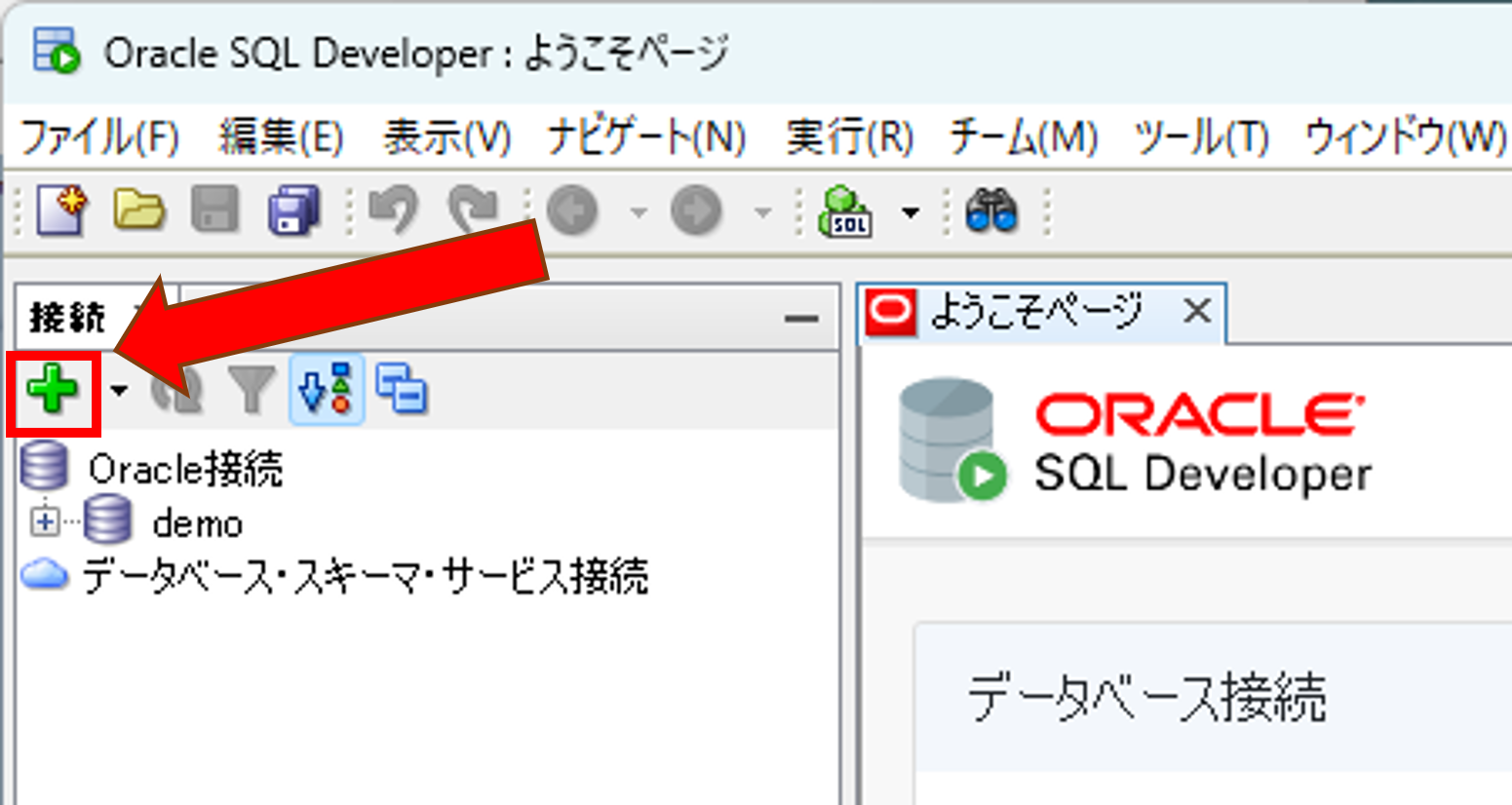Refresh the connections list
Screen dimensions: 1512x805
pos(177,388)
